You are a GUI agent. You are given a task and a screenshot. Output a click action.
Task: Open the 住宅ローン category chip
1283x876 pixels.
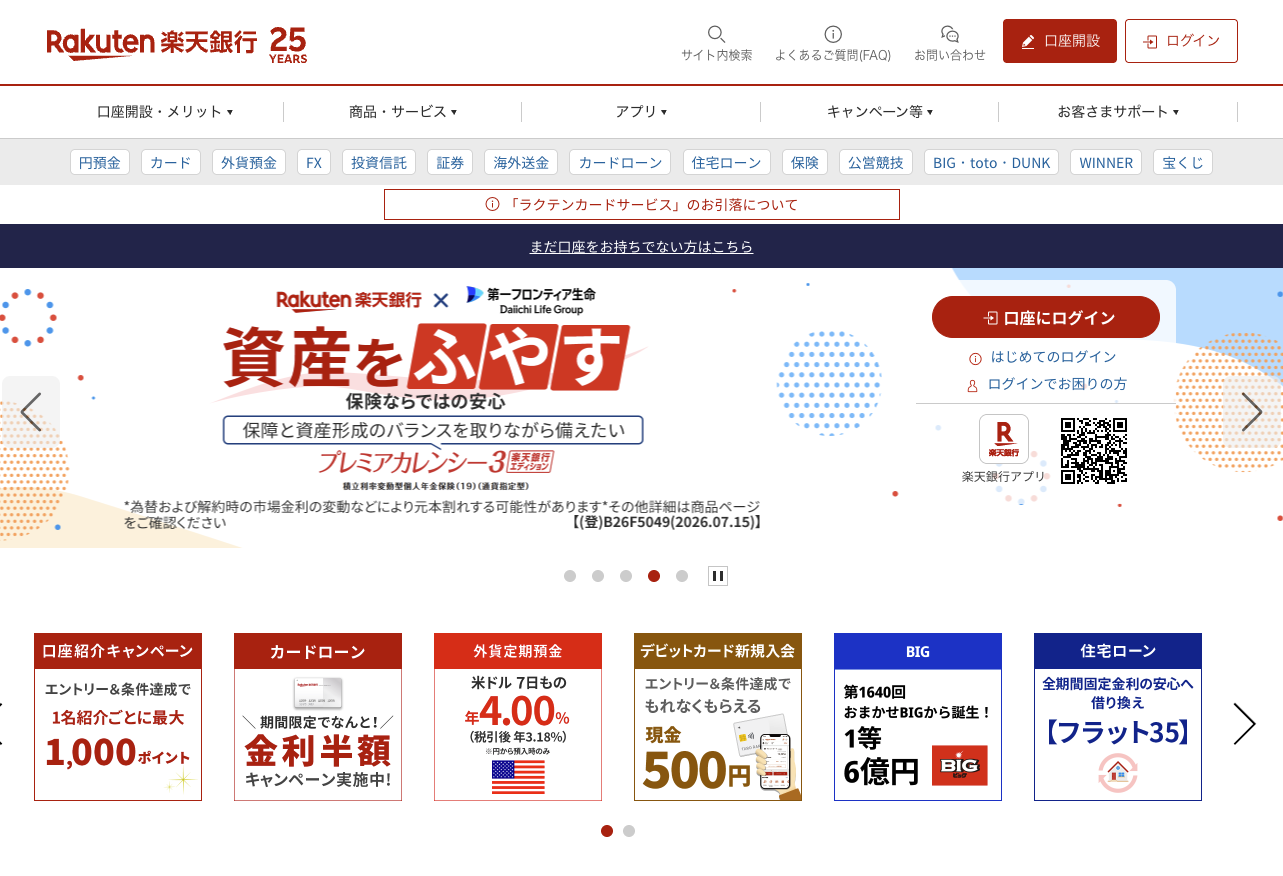tap(727, 162)
